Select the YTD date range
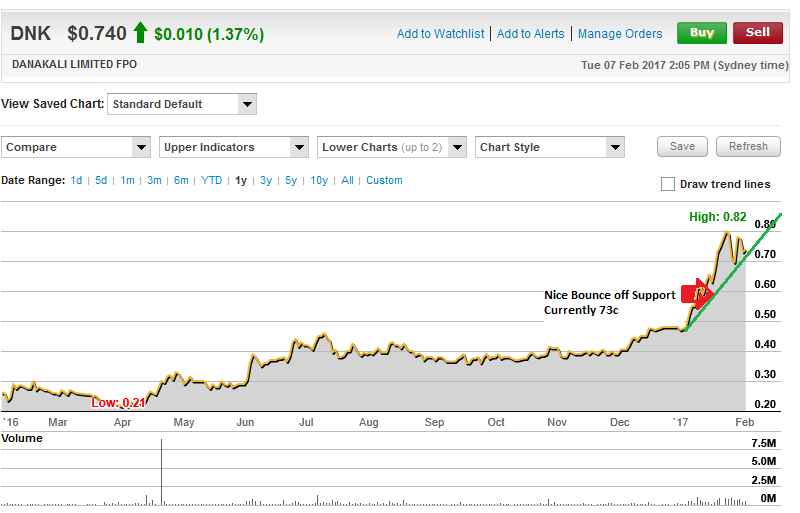This screenshot has width=800, height=513. point(211,180)
